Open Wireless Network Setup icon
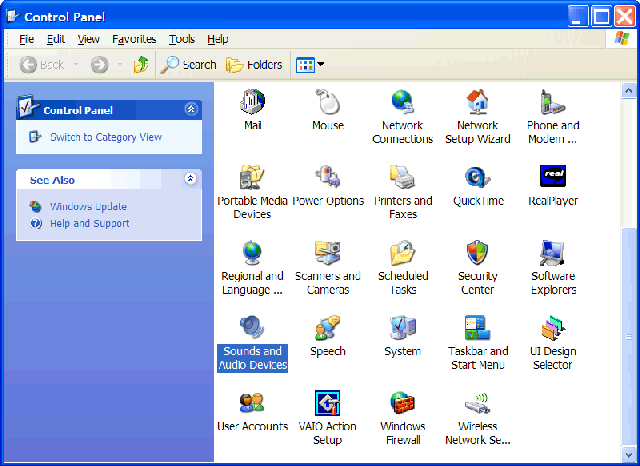Viewport: 640px width, 466px height. (x=478, y=418)
